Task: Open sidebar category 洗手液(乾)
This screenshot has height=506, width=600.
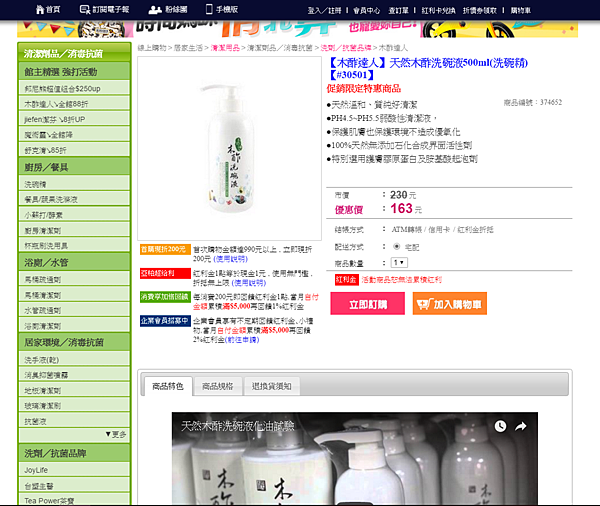Action: pyautogui.click(x=74, y=359)
